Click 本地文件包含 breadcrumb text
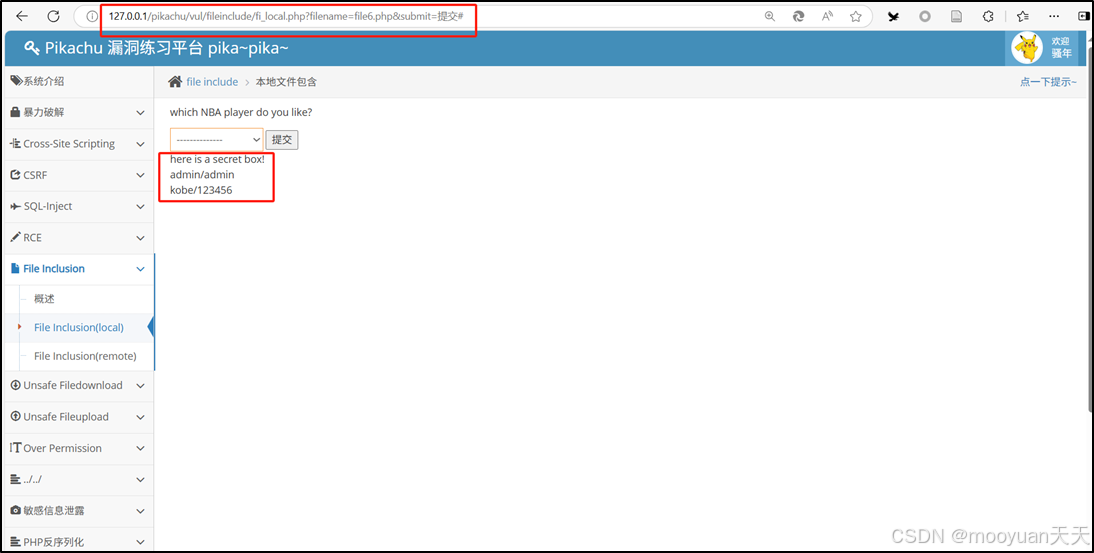Image resolution: width=1094 pixels, height=553 pixels. pos(286,82)
